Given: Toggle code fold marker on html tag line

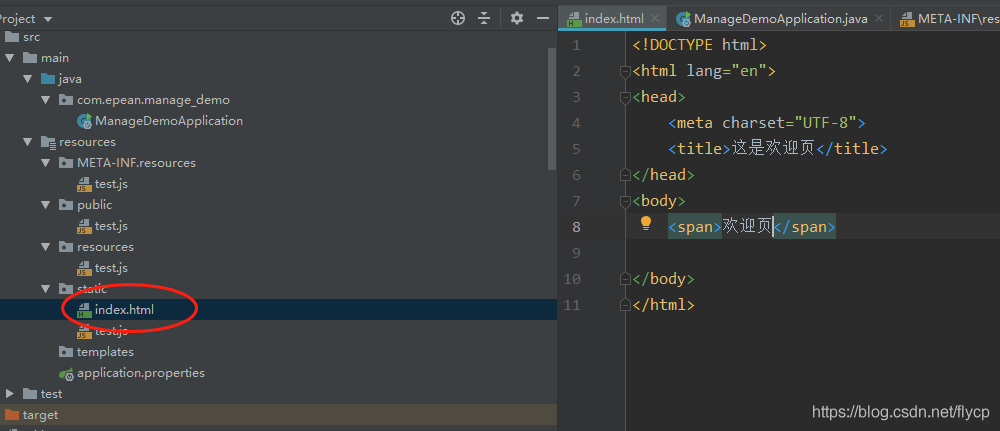Looking at the screenshot, I should (x=625, y=71).
